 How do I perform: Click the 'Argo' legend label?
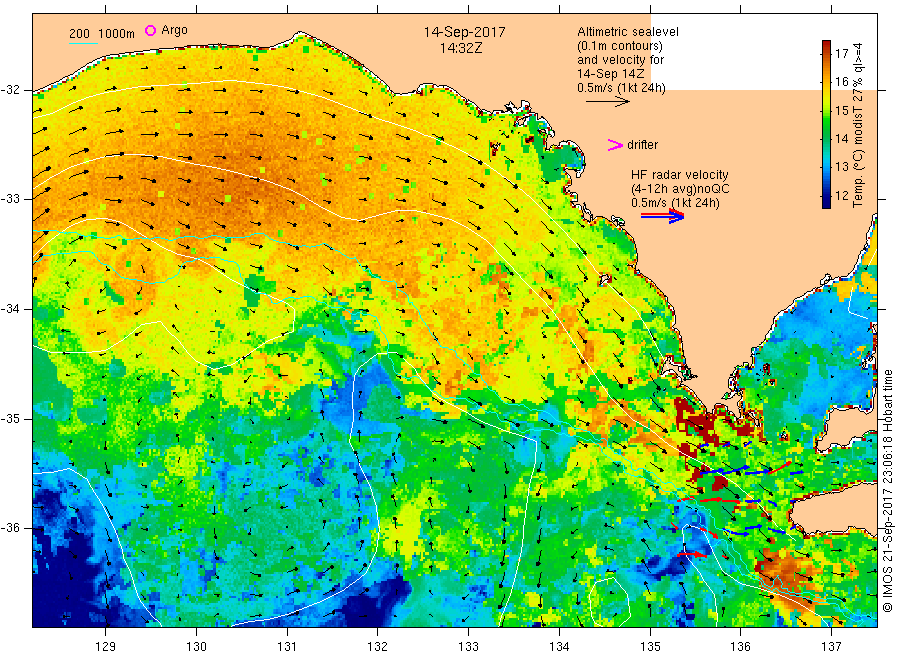[x=174, y=30]
